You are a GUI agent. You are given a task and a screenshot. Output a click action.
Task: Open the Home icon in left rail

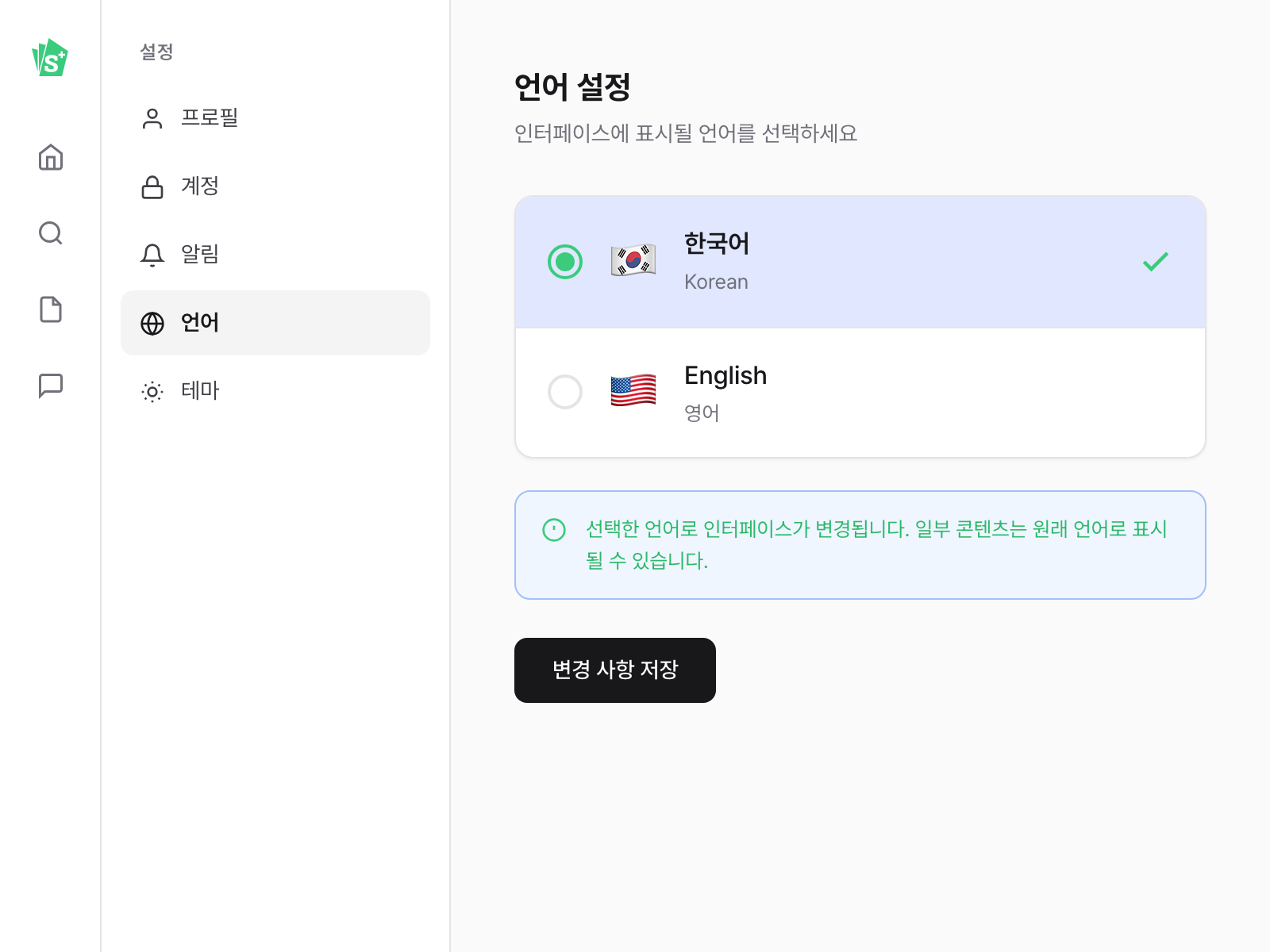tap(51, 157)
